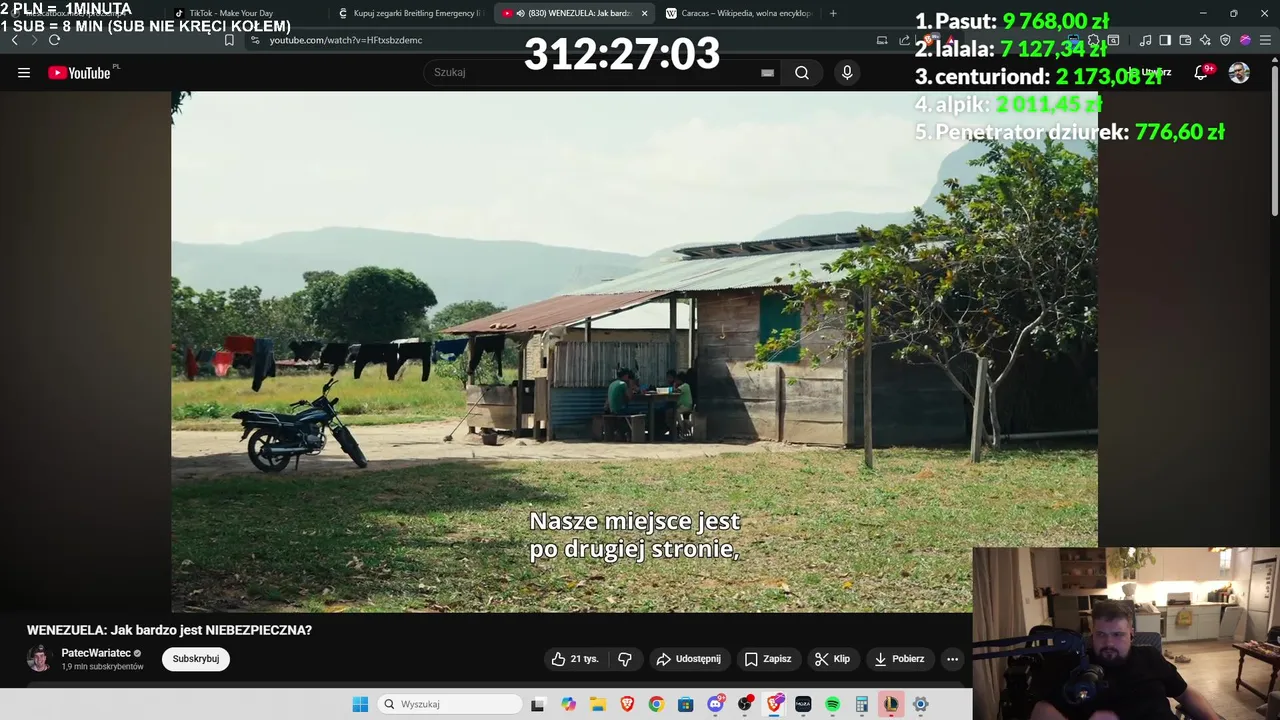The width and height of the screenshot is (1280, 720).
Task: Open the PatecWariatec channel avatar
Action: coord(39,659)
